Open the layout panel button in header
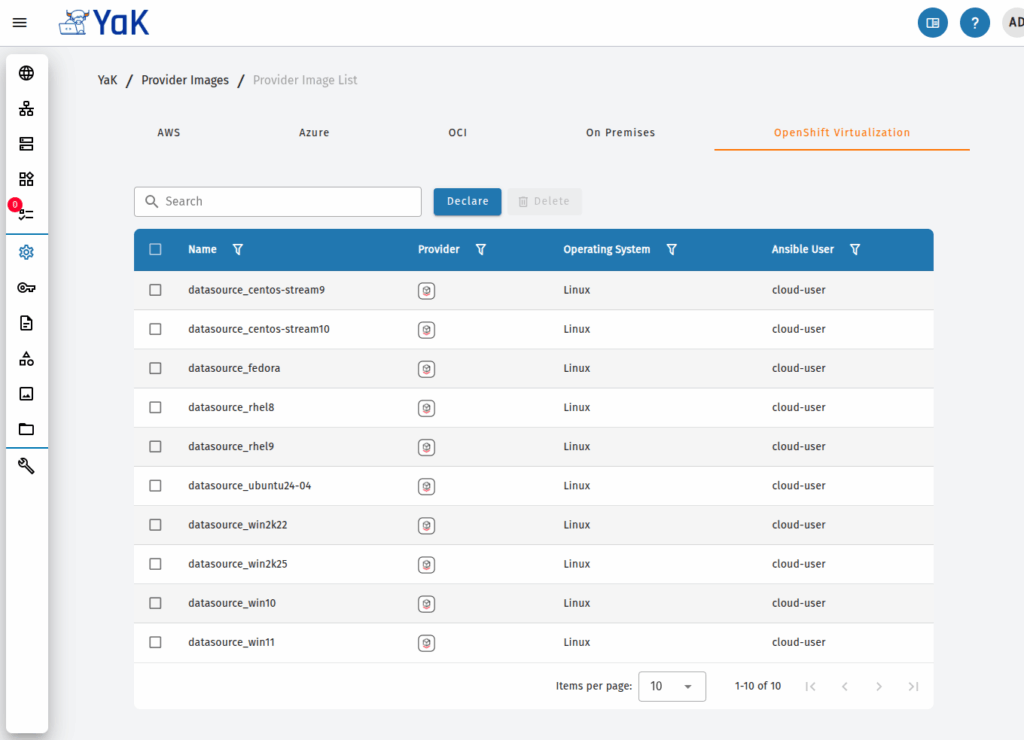This screenshot has width=1024, height=740. [933, 23]
